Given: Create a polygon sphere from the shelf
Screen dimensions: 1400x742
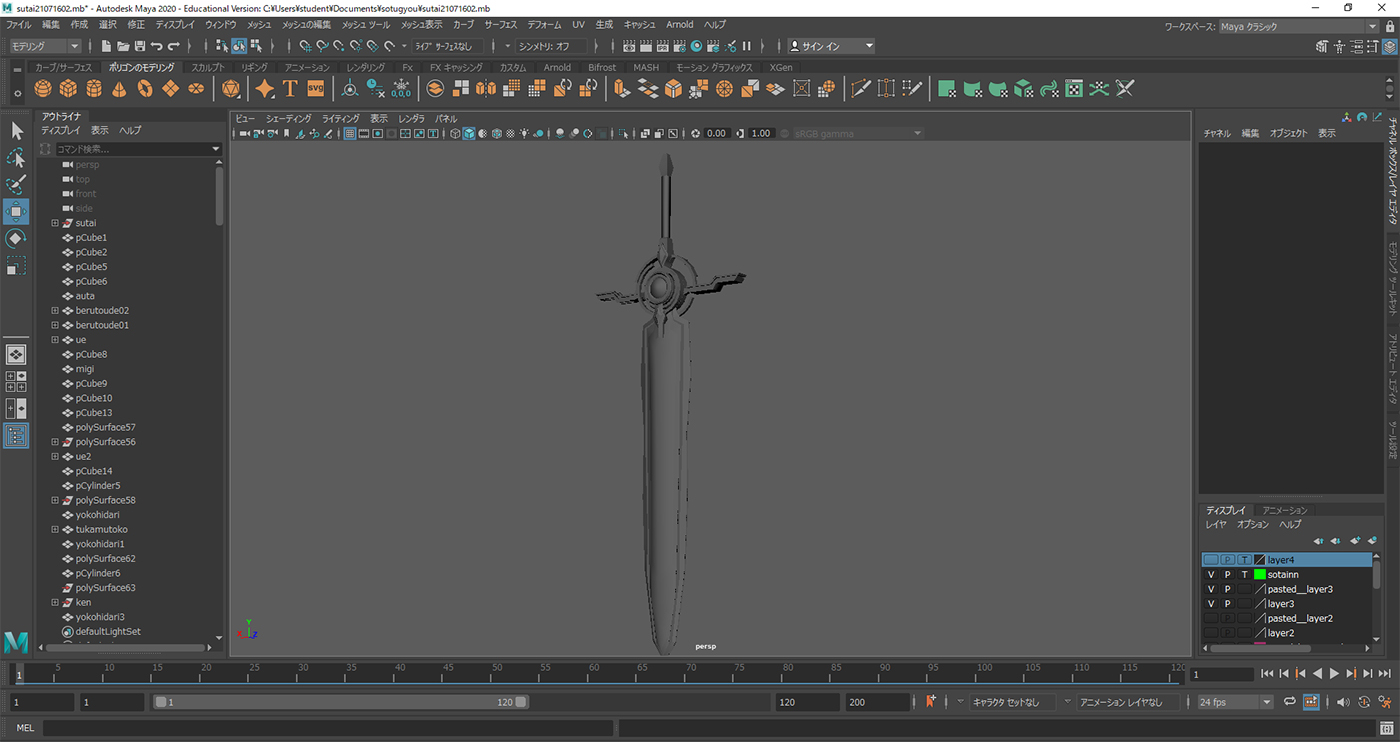Looking at the screenshot, I should tap(42, 89).
